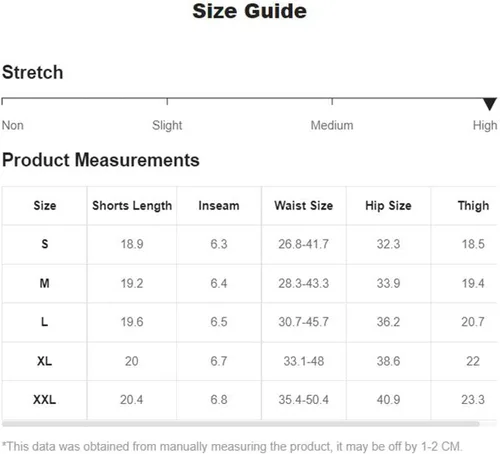
Task: Click the Inseam column header
Action: pyautogui.click(x=219, y=206)
